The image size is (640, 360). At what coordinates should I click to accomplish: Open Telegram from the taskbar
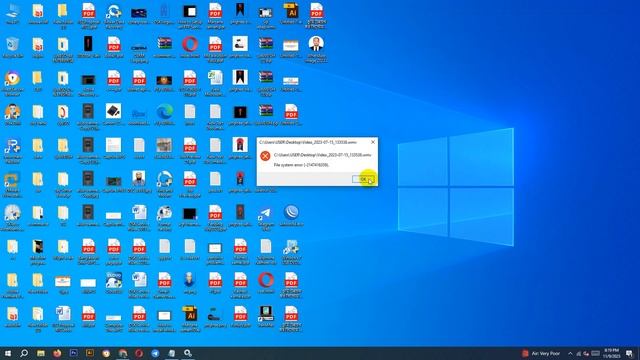[x=155, y=353]
